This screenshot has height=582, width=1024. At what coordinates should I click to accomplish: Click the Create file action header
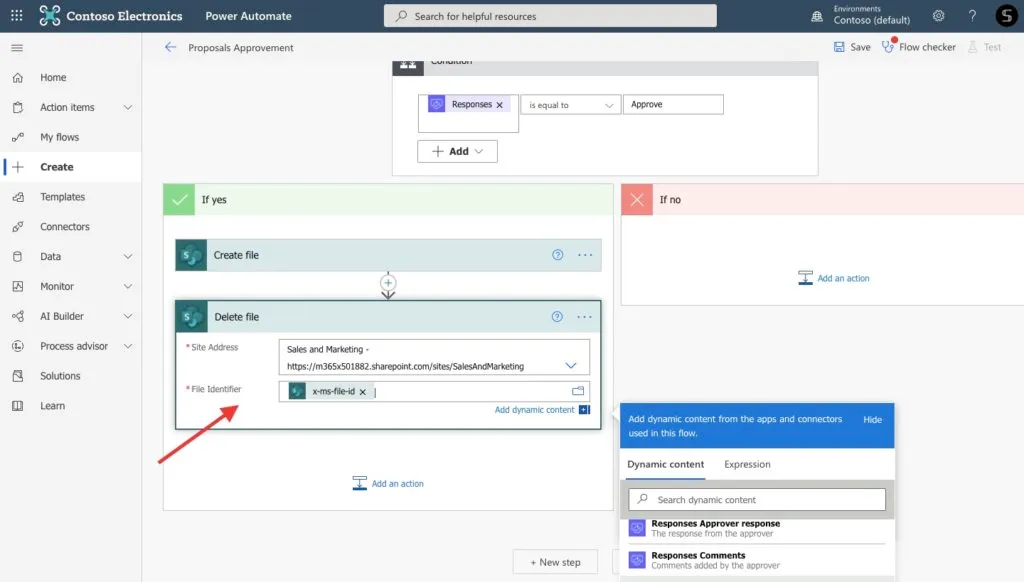point(388,255)
